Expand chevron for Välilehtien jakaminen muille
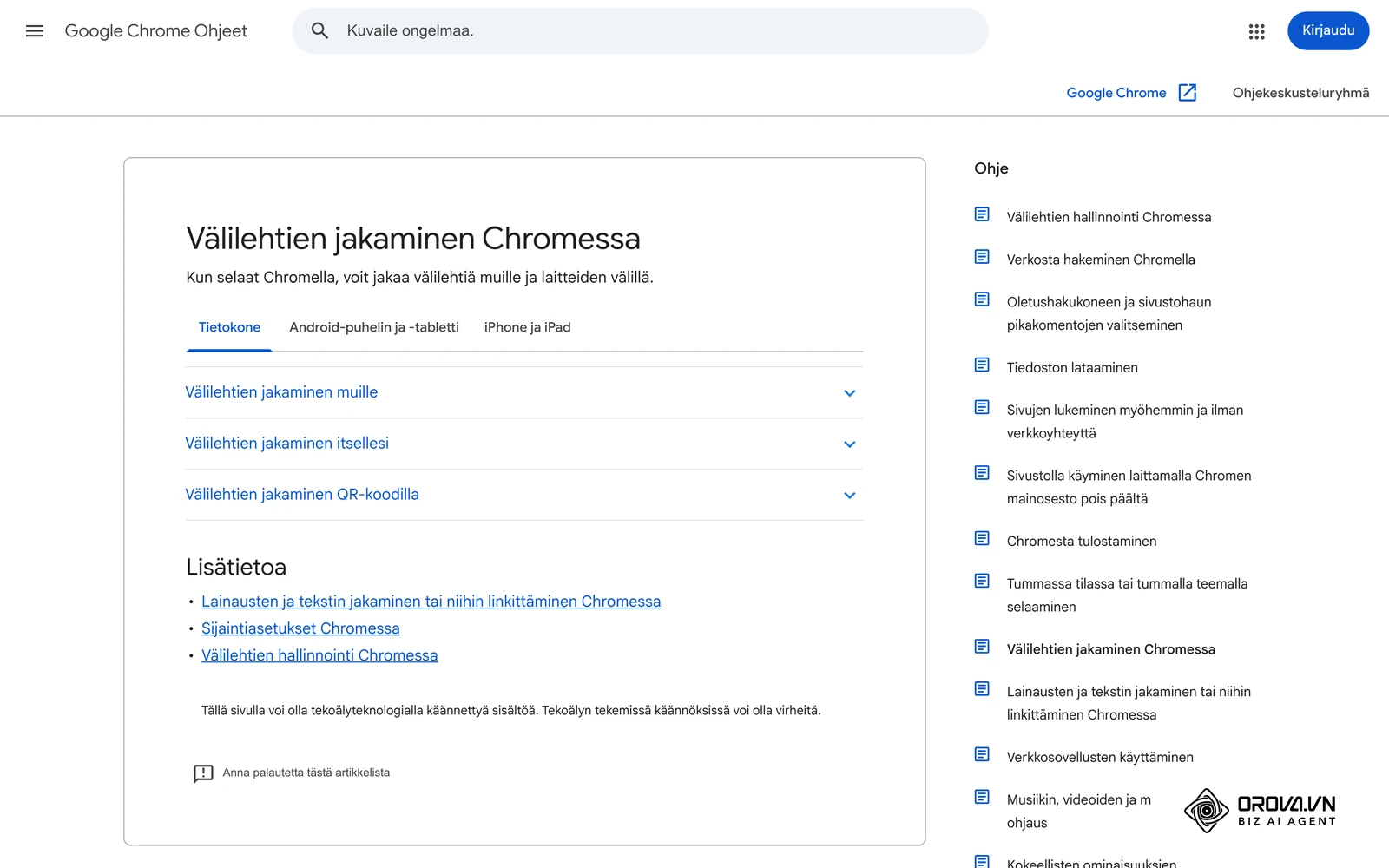Image resolution: width=1389 pixels, height=868 pixels. [850, 393]
